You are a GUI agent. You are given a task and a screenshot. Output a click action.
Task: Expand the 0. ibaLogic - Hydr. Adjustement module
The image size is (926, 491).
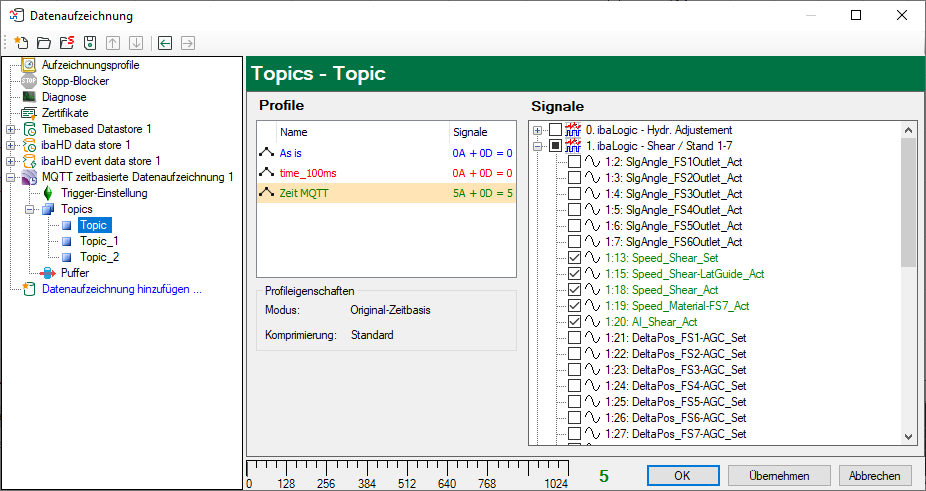[x=537, y=130]
